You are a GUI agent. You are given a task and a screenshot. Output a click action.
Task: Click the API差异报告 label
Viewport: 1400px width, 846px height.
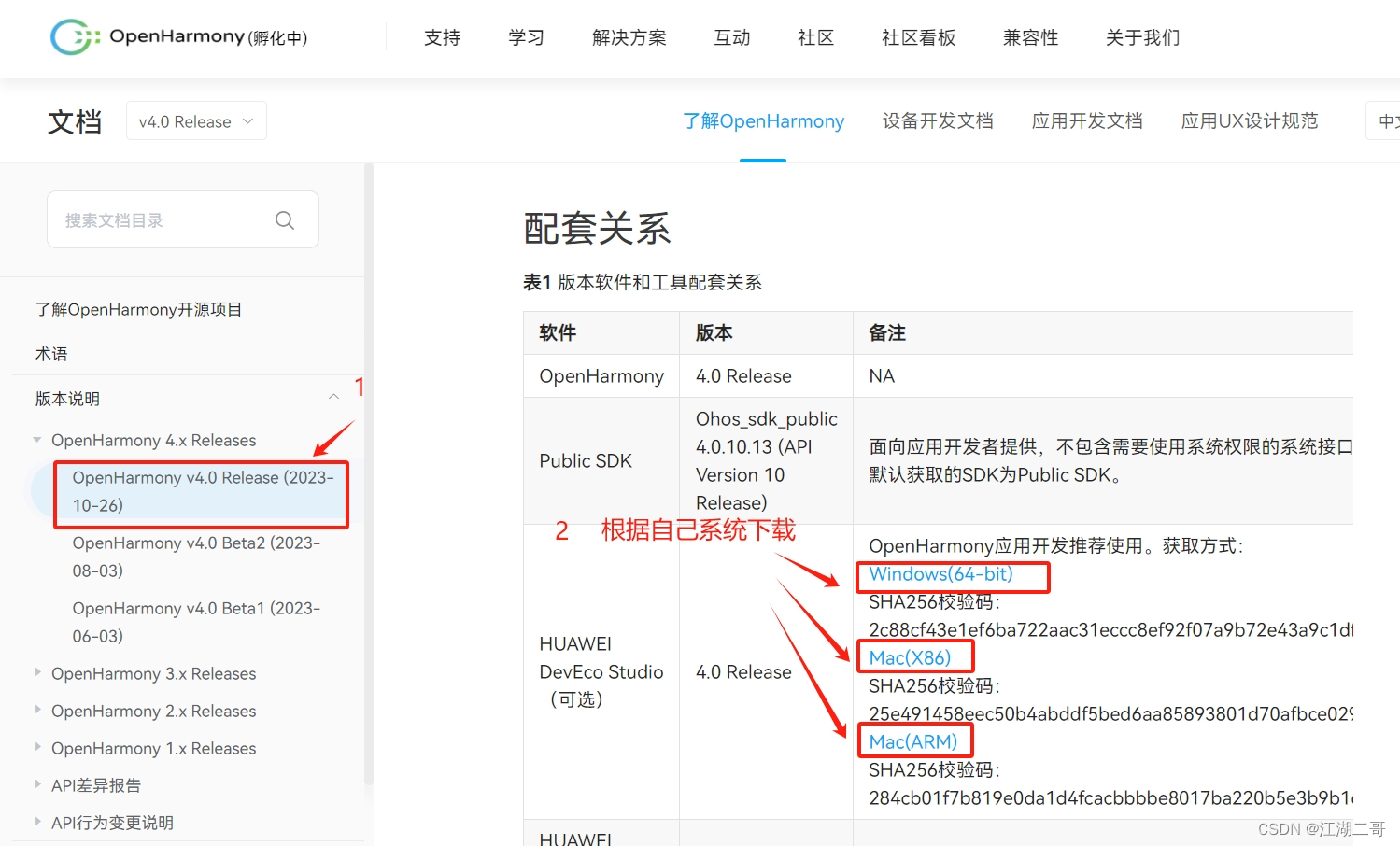point(96,785)
